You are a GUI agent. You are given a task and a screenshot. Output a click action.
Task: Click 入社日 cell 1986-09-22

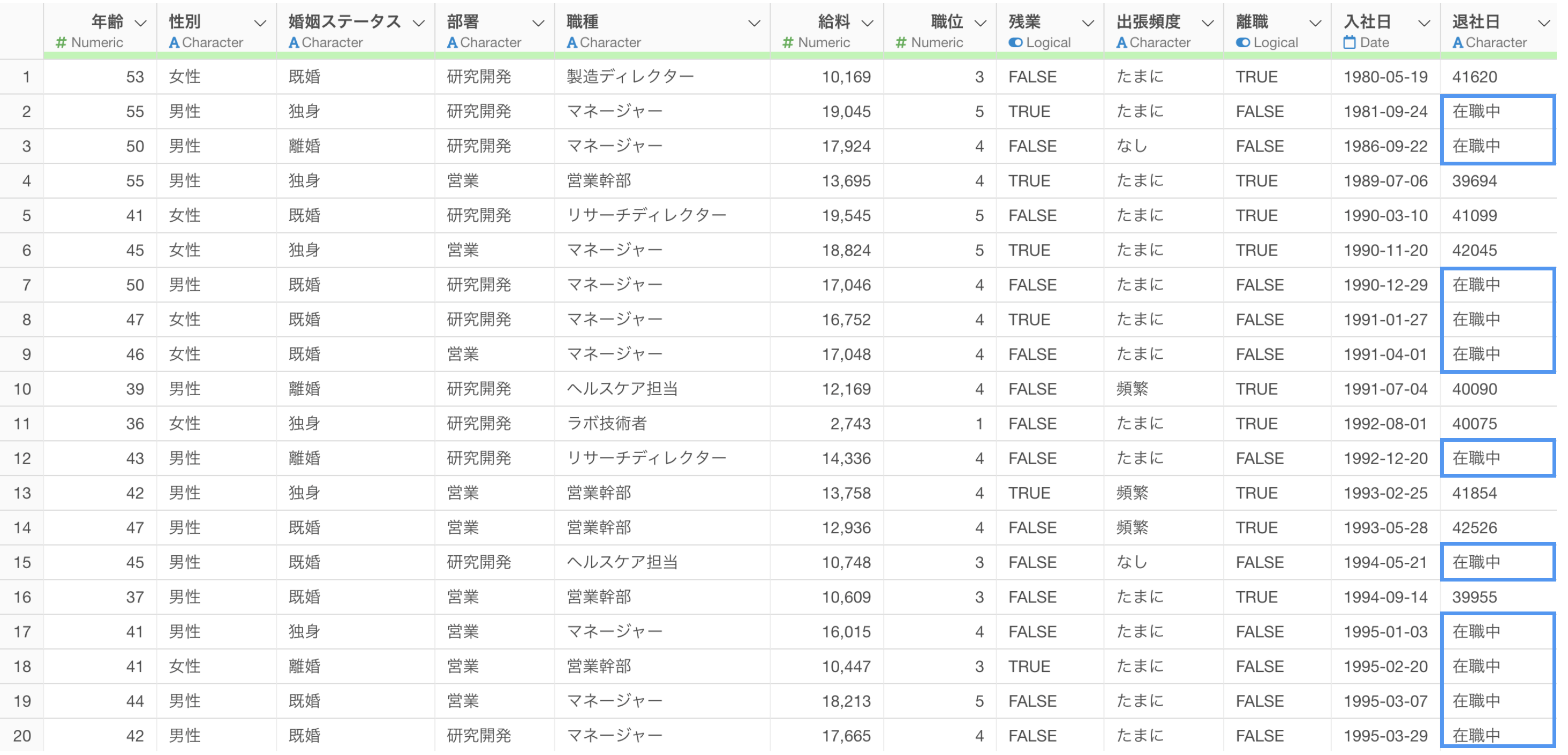1385,146
